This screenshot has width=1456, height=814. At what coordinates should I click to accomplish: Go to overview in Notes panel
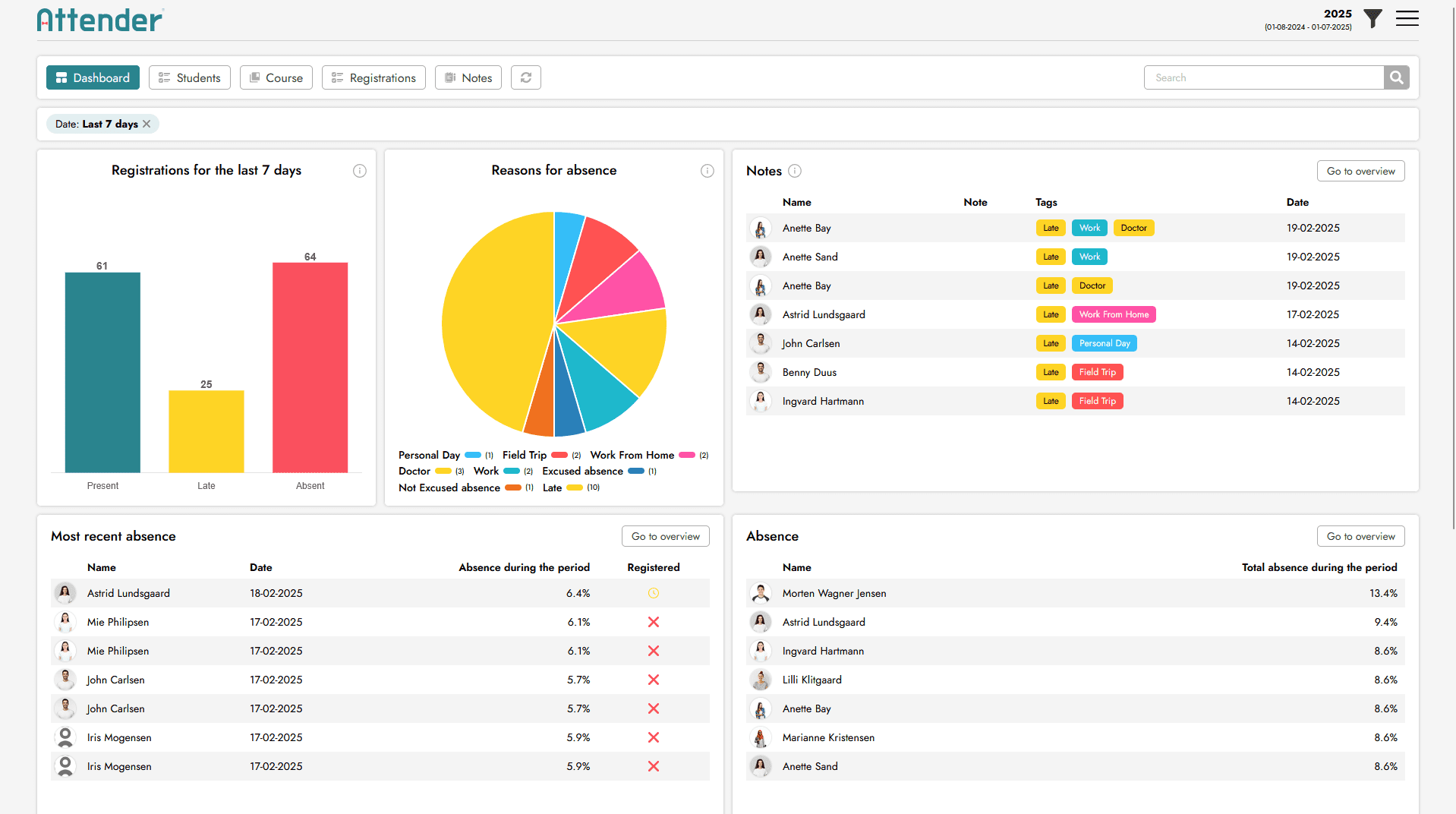(1360, 171)
